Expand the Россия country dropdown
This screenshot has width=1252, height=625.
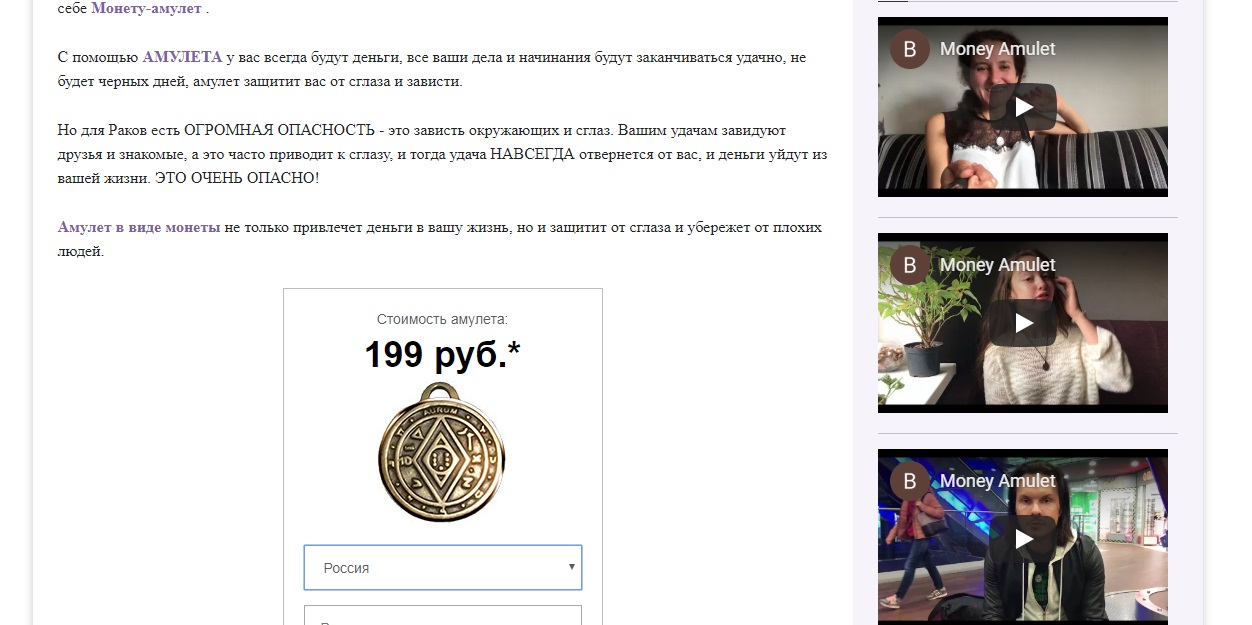(443, 567)
